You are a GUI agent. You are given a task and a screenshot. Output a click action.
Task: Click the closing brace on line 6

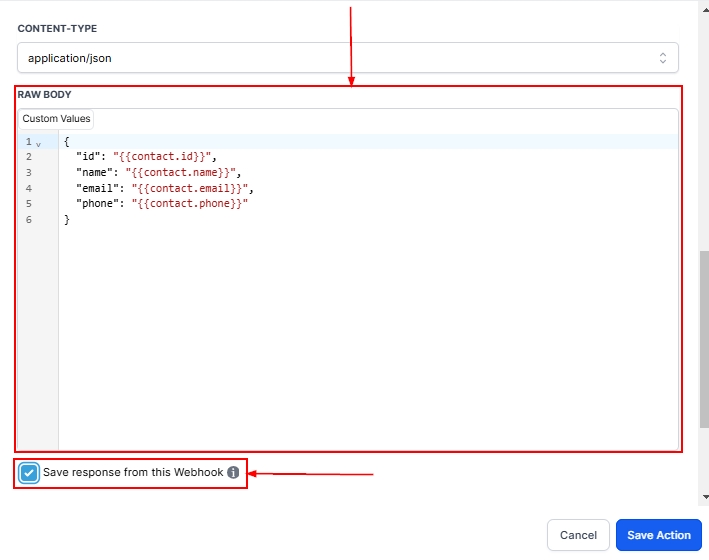[67, 219]
